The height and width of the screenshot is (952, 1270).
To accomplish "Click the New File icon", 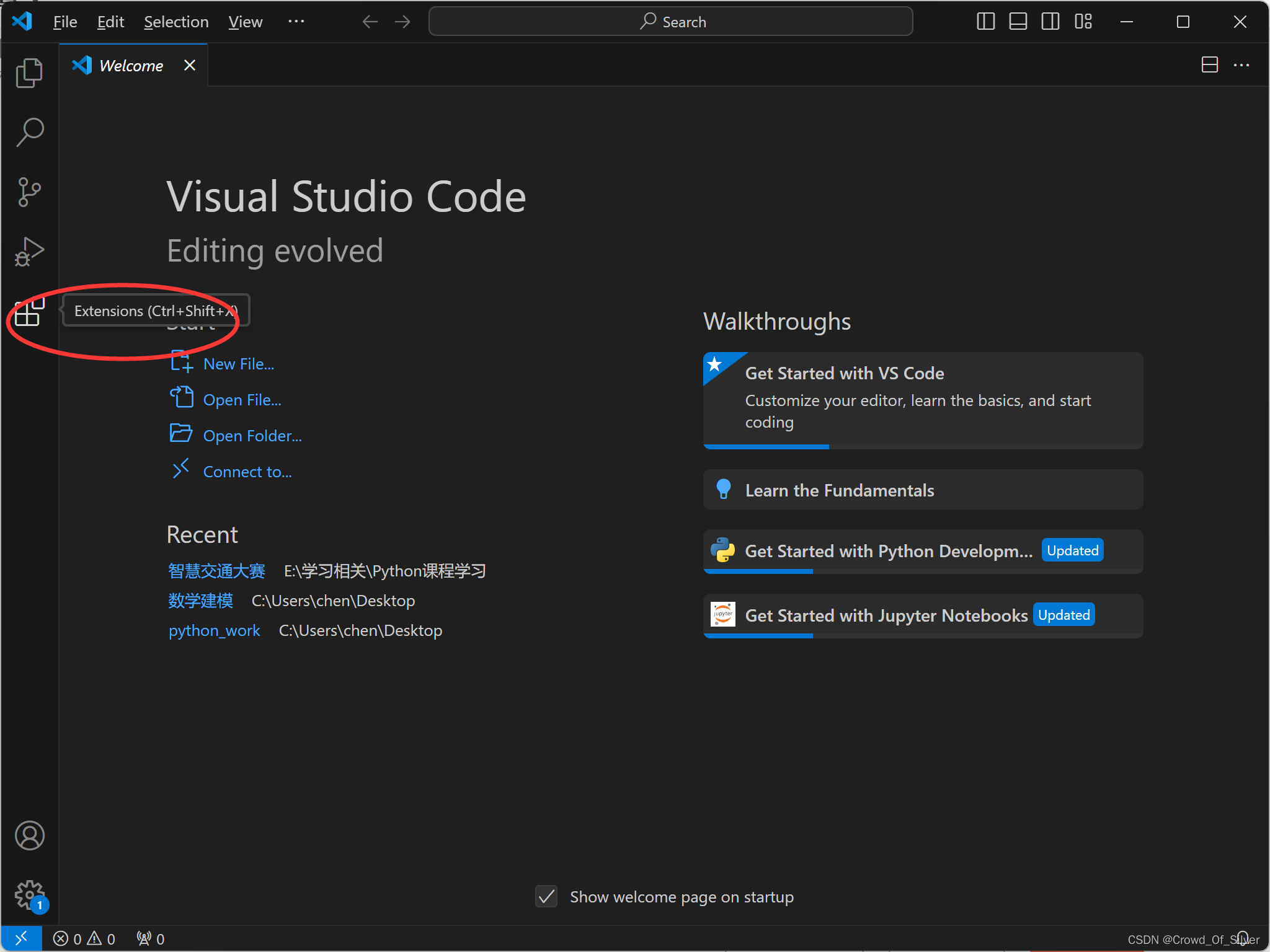I will [182, 361].
